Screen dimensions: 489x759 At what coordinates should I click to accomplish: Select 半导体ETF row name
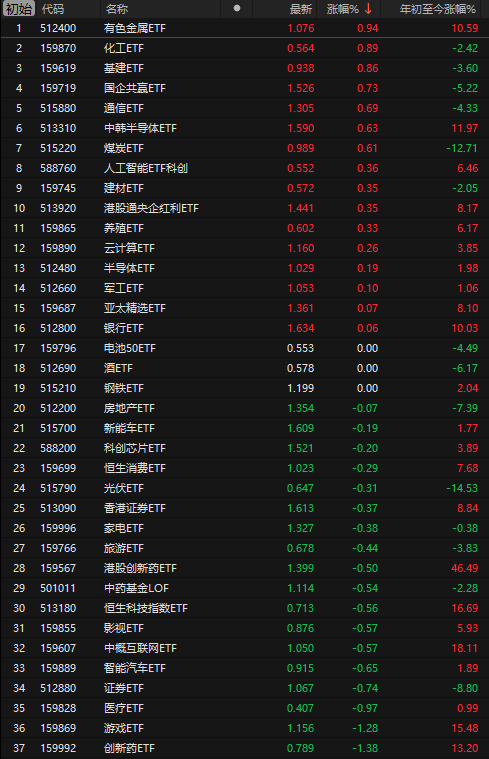(x=129, y=268)
